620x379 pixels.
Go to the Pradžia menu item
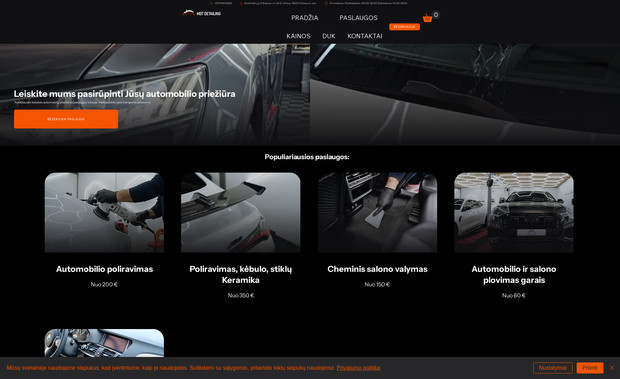click(304, 18)
